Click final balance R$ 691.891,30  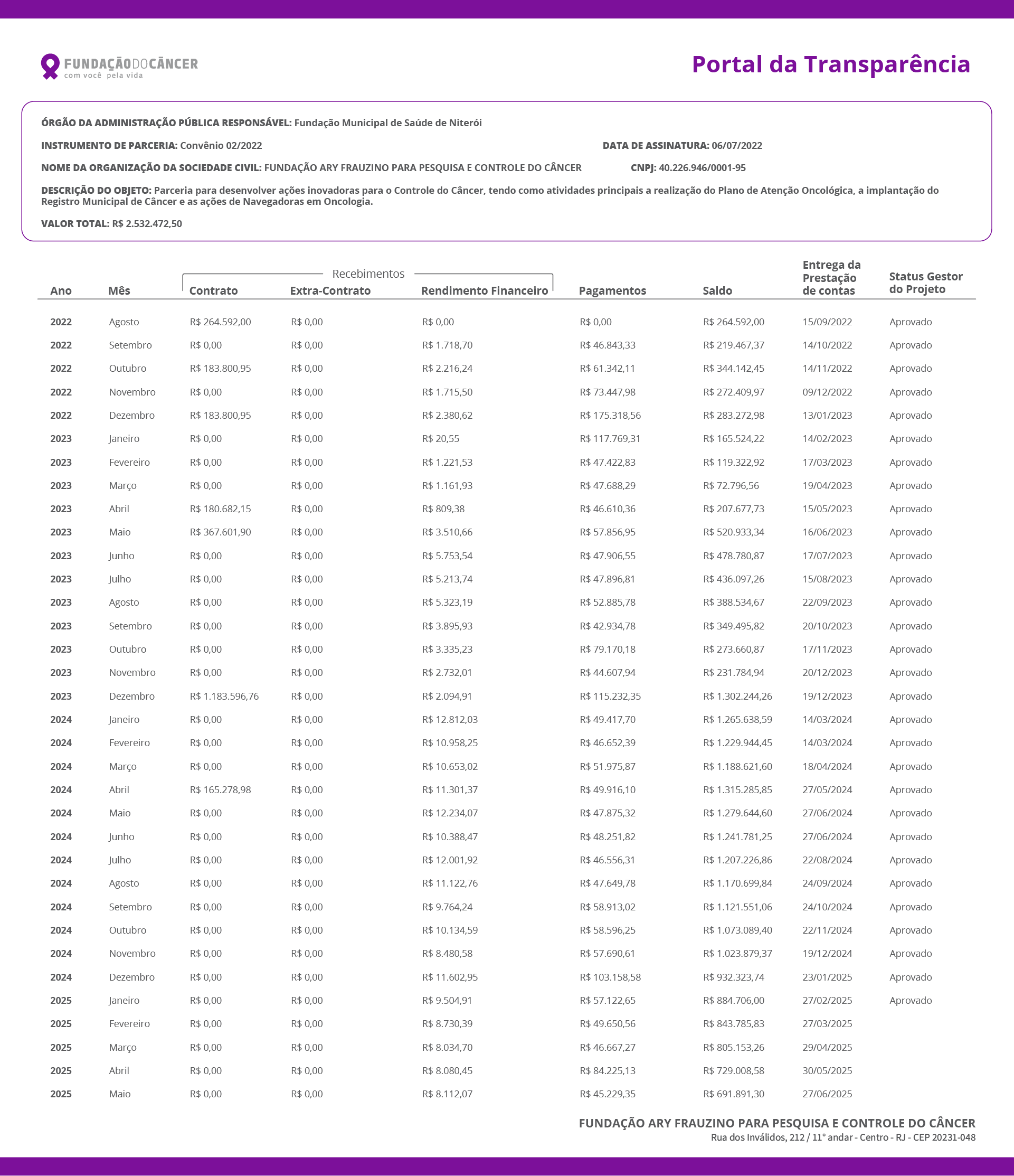734,1095
